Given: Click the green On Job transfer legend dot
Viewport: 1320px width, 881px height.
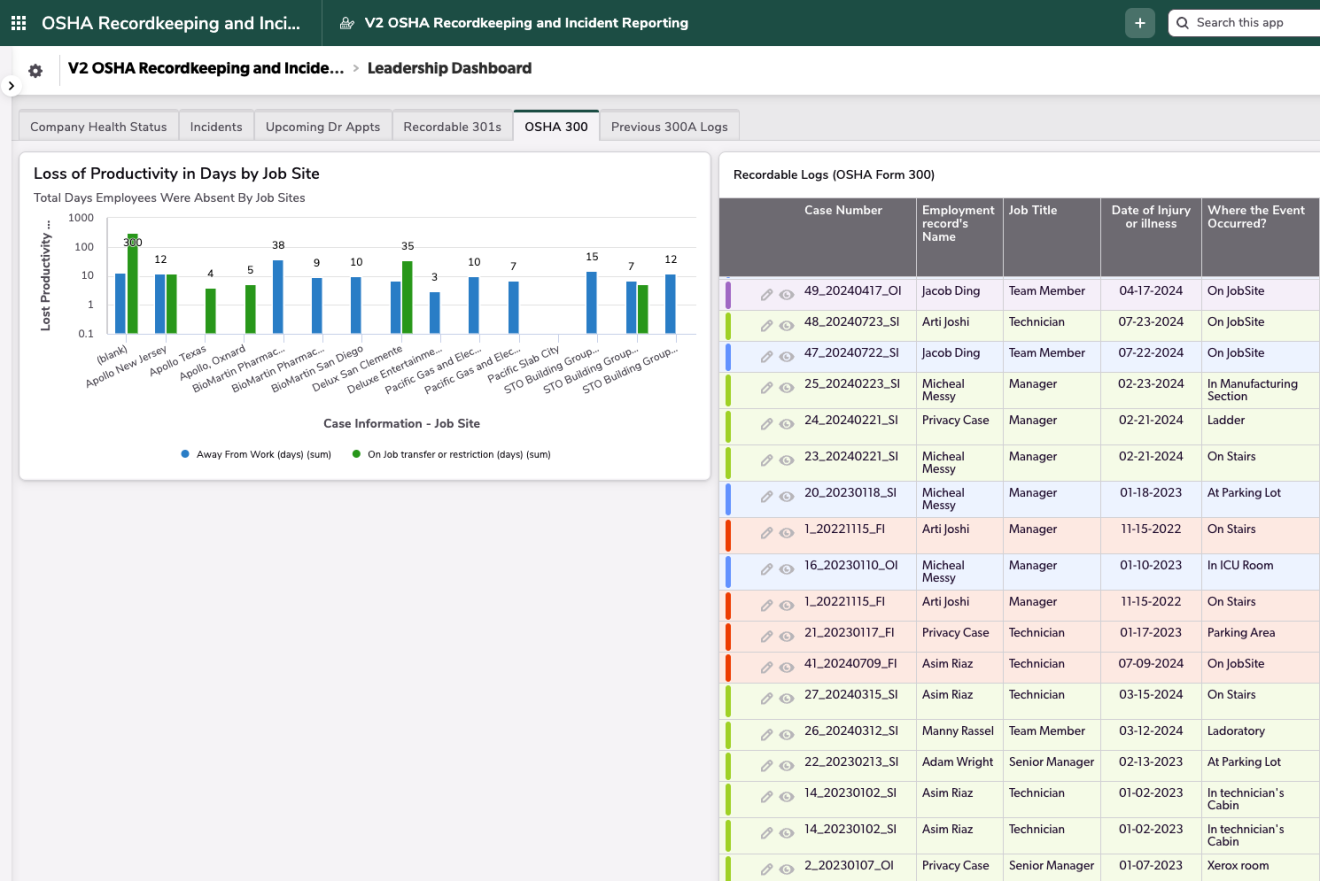Looking at the screenshot, I should tap(357, 454).
